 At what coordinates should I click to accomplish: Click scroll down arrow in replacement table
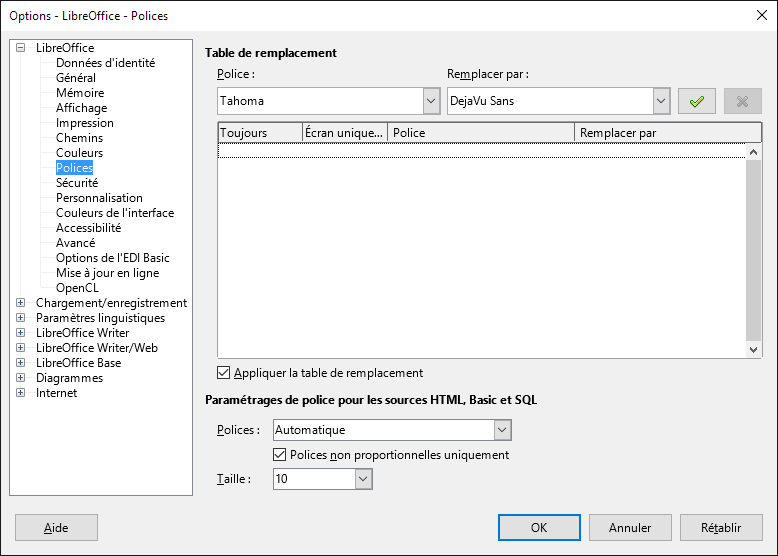click(x=753, y=350)
